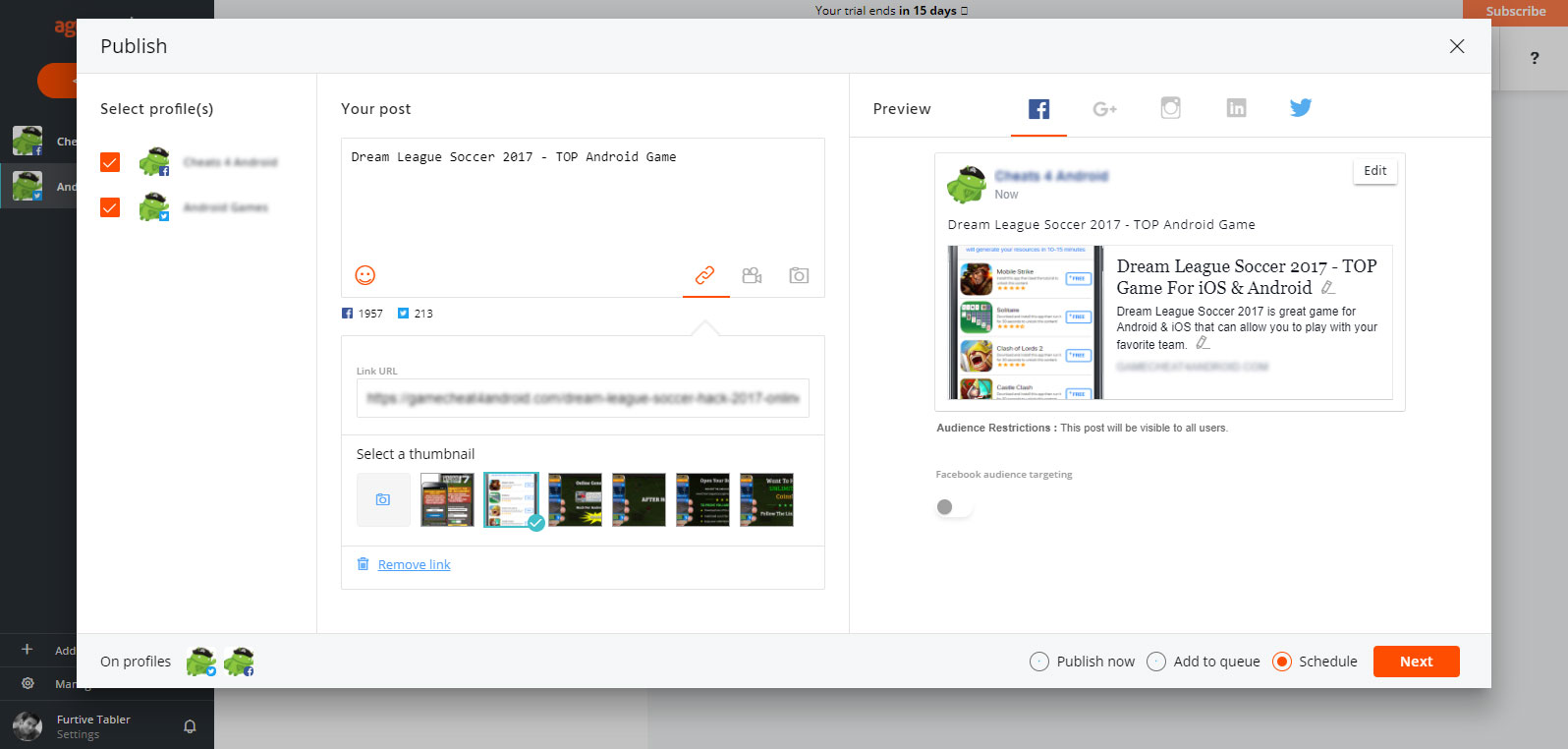The width and height of the screenshot is (1568, 749).
Task: Click Android Games avatar in profile list
Action: click(153, 206)
